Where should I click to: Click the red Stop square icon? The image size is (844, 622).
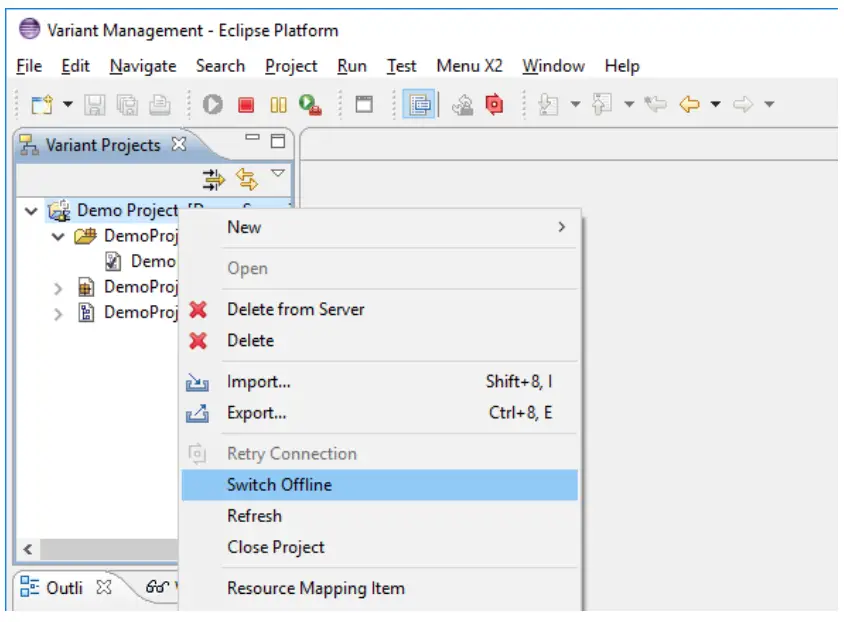tap(246, 104)
